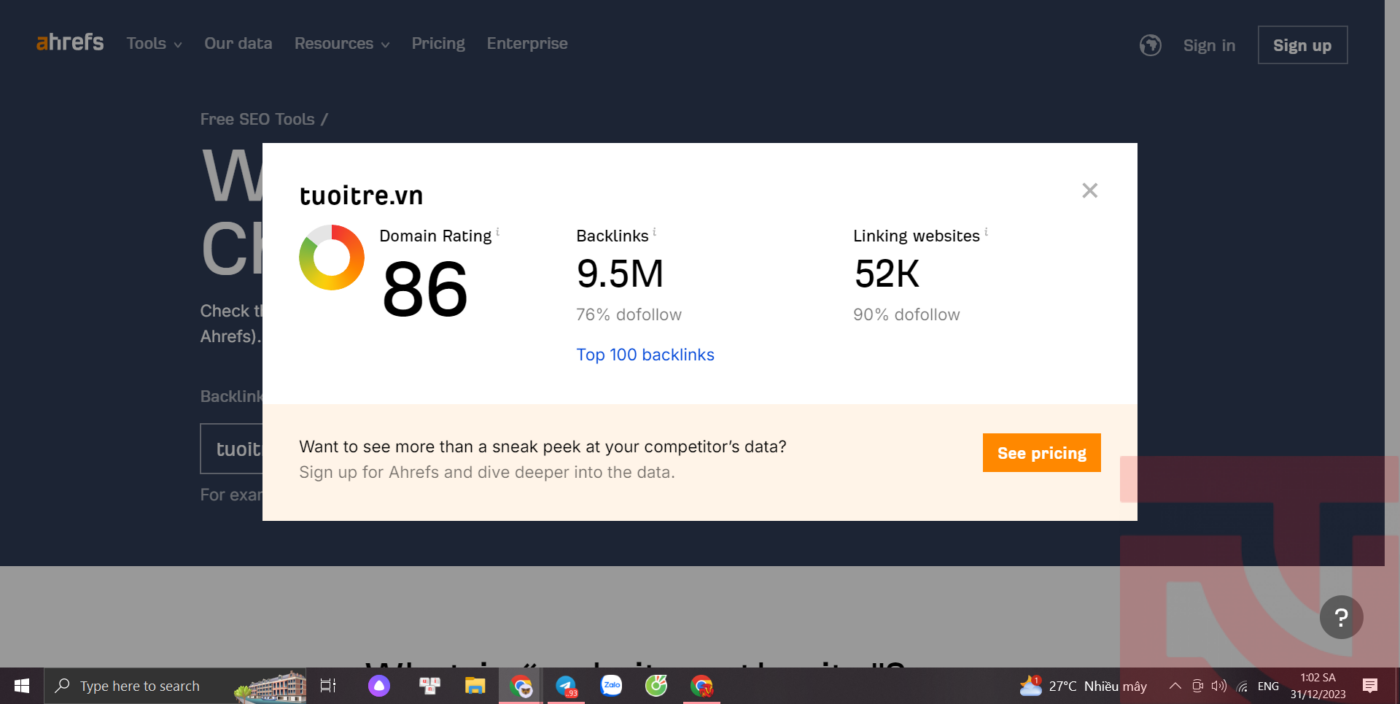This screenshot has width=1400, height=704.
Task: Switch the ENG input language
Action: coord(1268,686)
